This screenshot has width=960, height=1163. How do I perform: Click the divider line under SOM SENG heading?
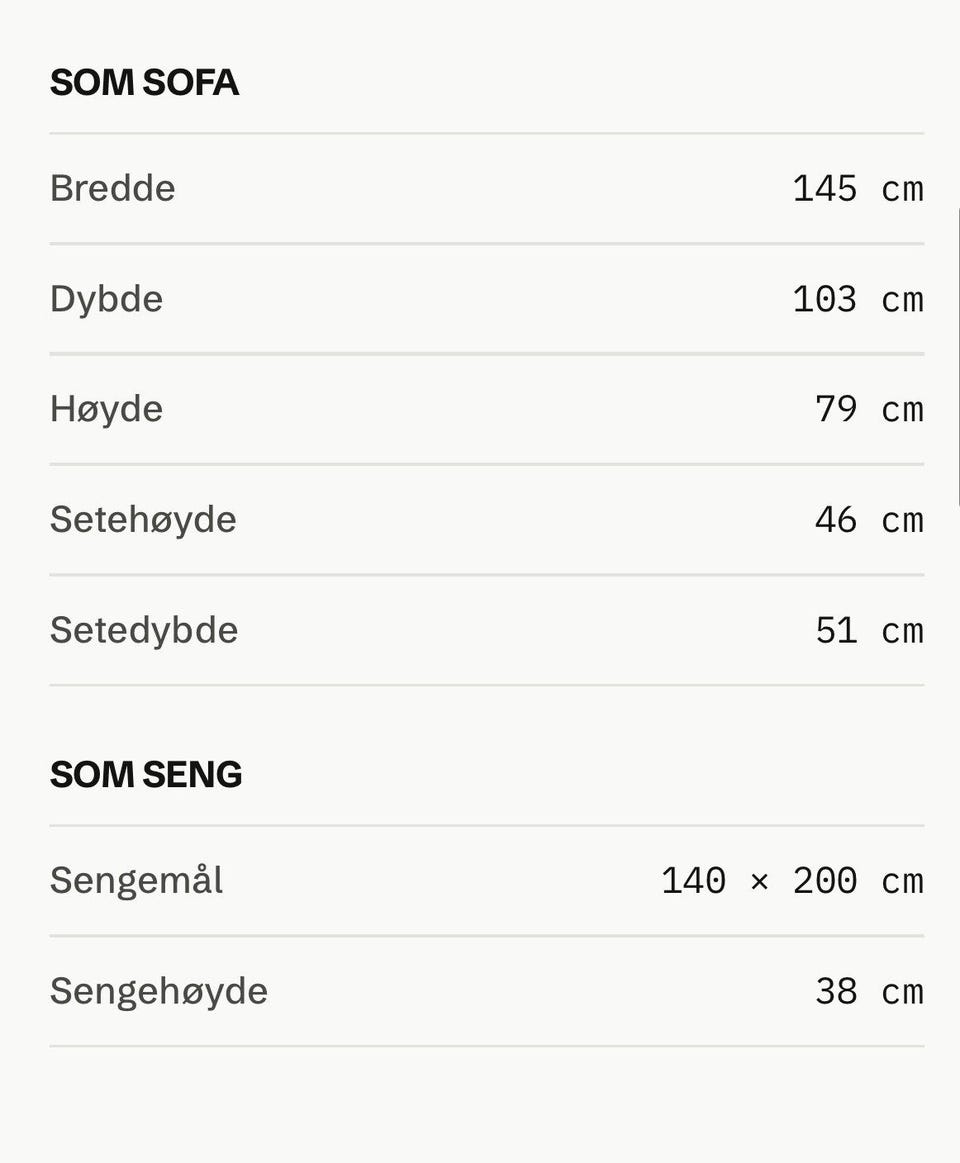[x=487, y=826]
